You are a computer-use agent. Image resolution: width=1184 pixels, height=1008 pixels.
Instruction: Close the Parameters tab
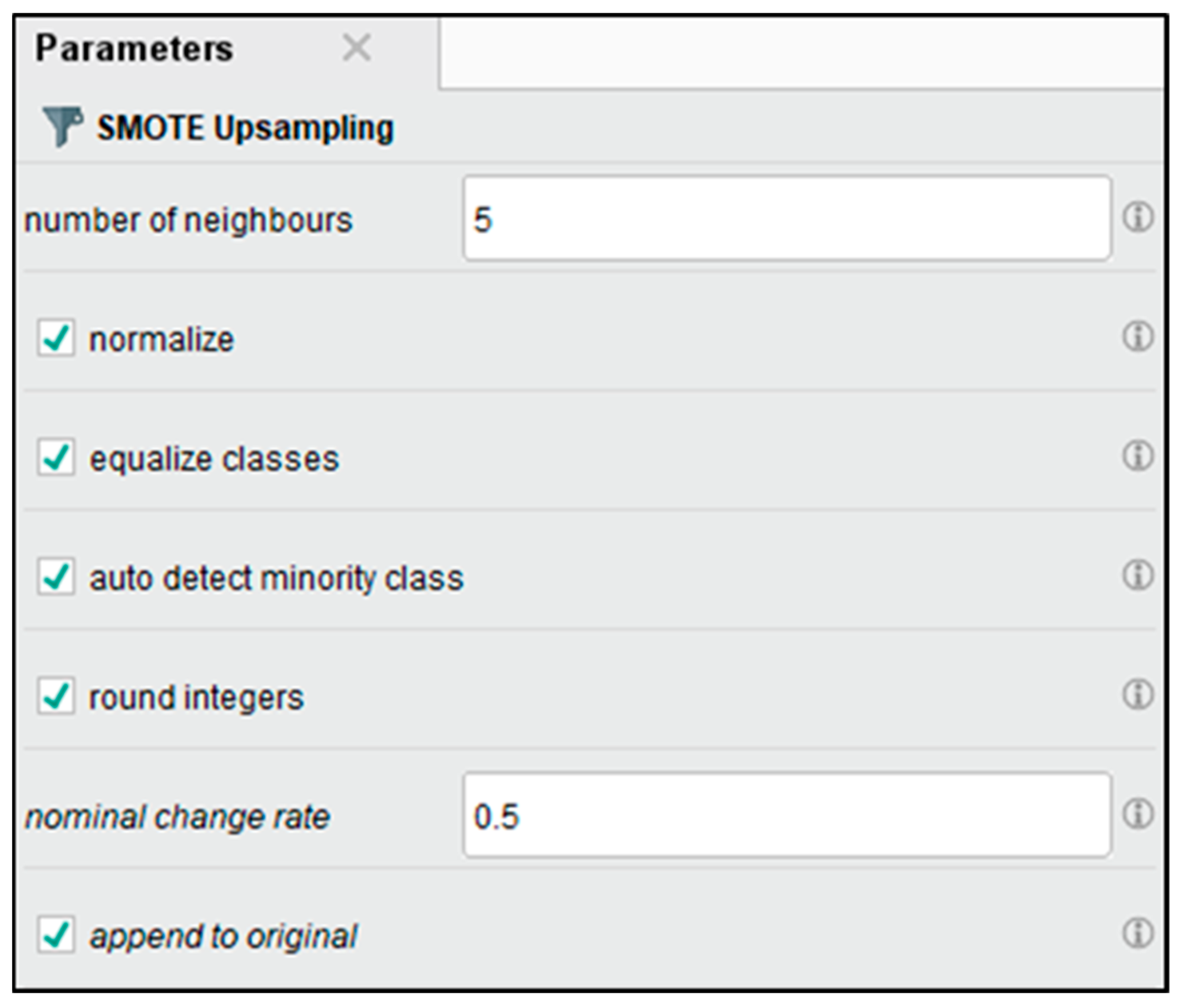coord(356,47)
